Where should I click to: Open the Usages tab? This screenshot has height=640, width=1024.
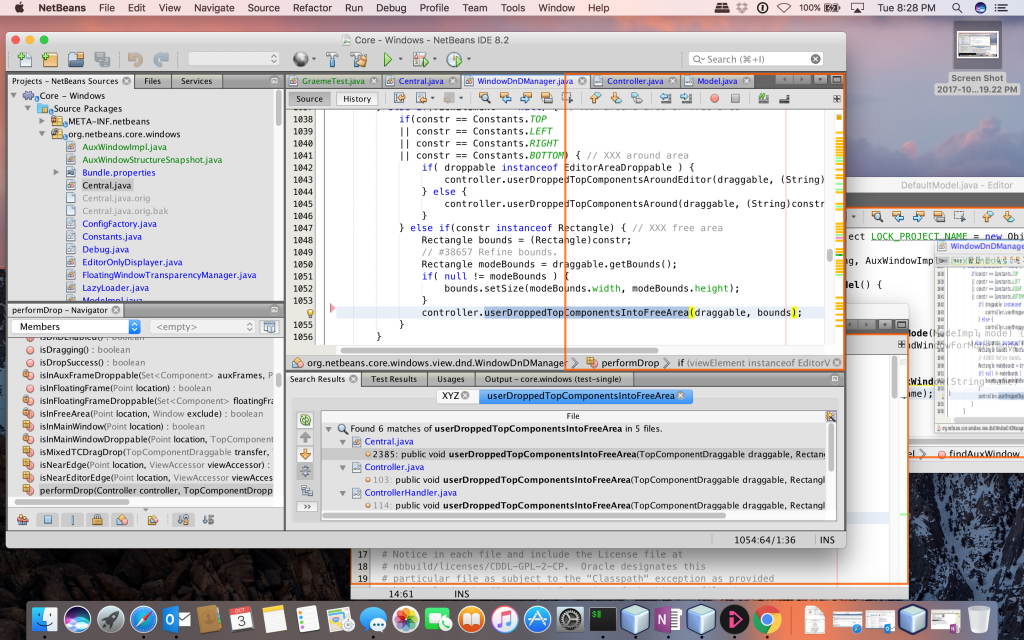click(451, 379)
